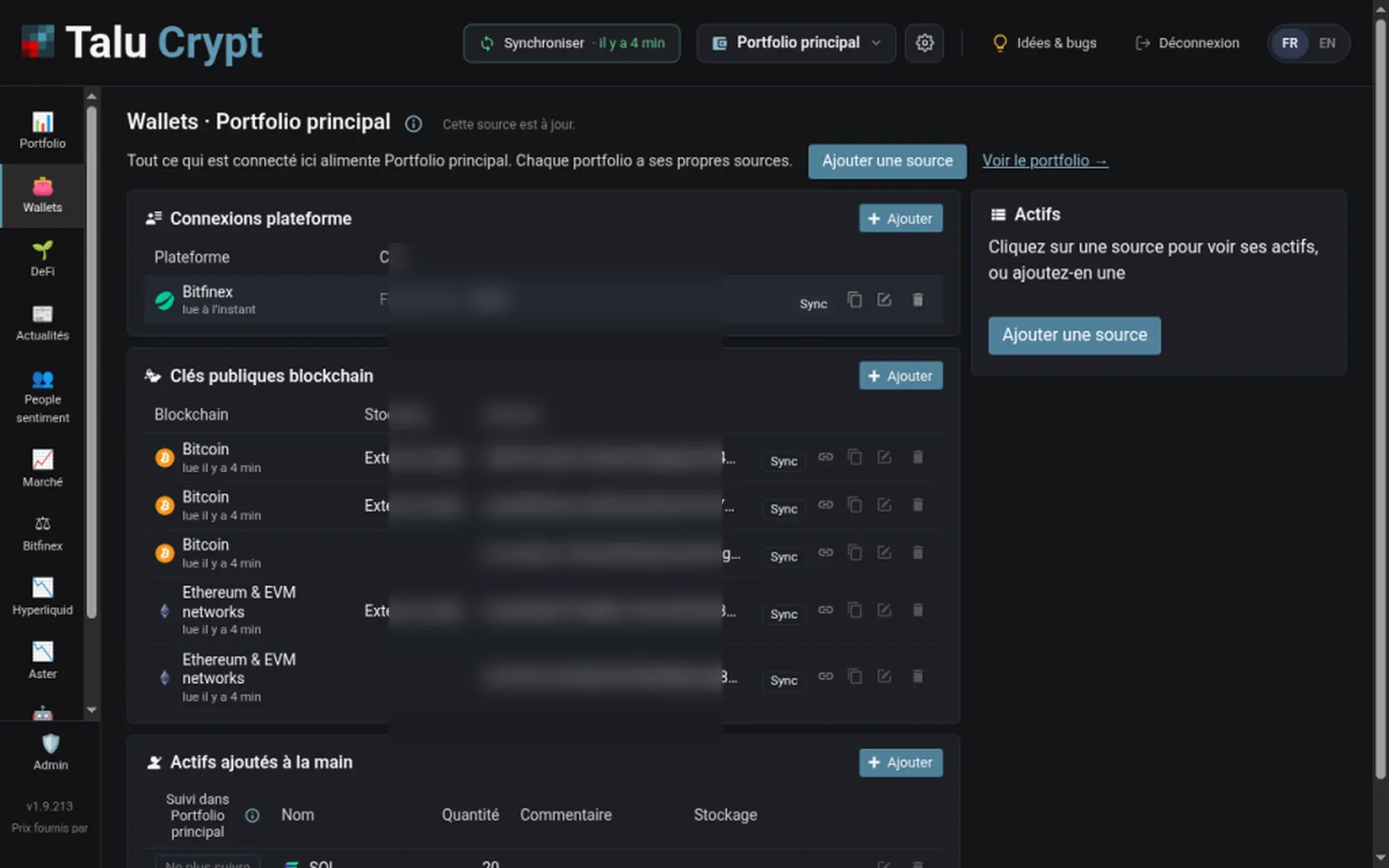Click the Talu Crypt logo

142,42
